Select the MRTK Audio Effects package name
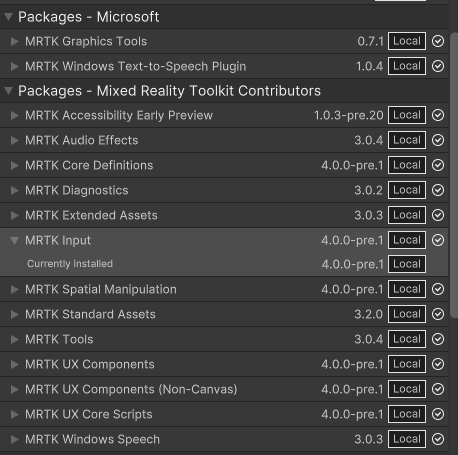458x455 pixels. point(82,140)
